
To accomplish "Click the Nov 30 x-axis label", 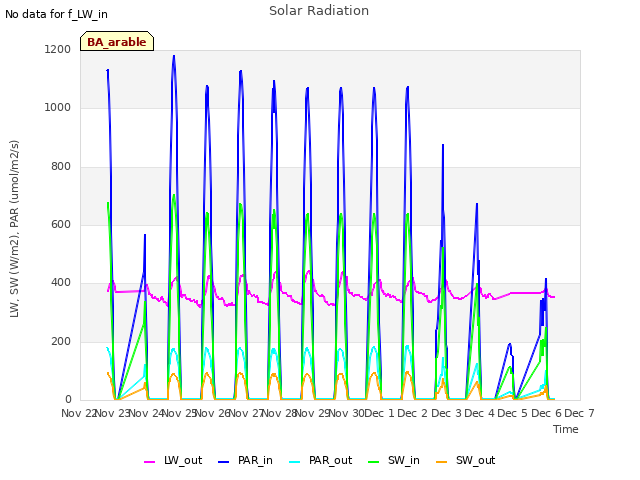I will (346, 413).
